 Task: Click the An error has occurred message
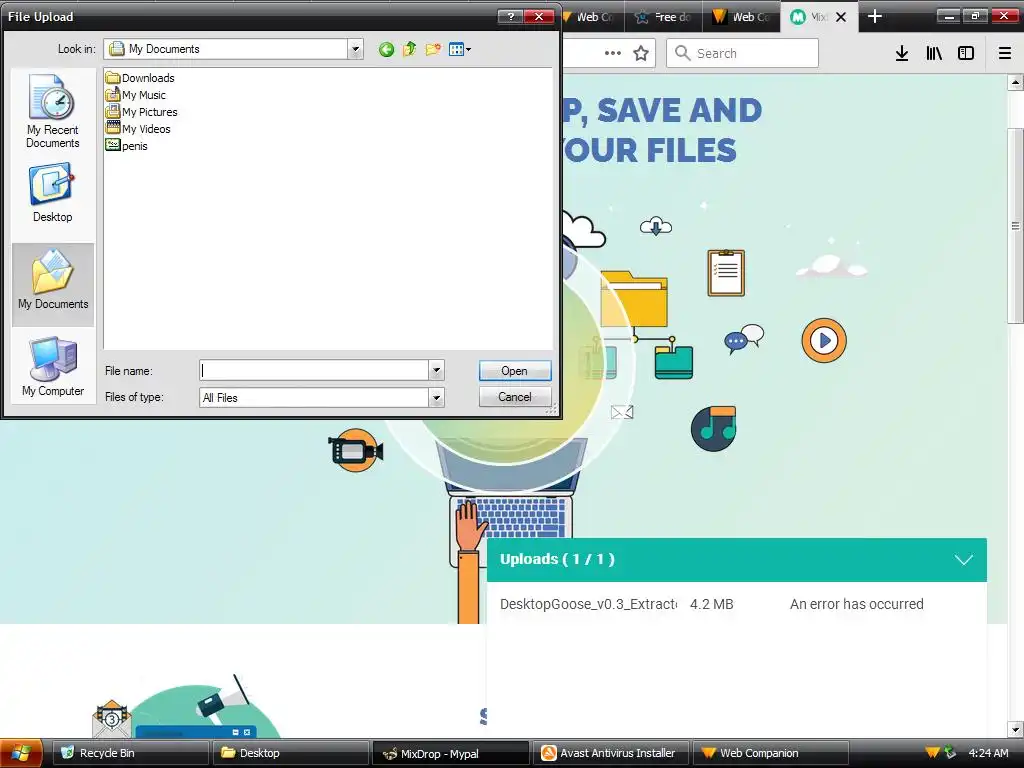click(856, 604)
